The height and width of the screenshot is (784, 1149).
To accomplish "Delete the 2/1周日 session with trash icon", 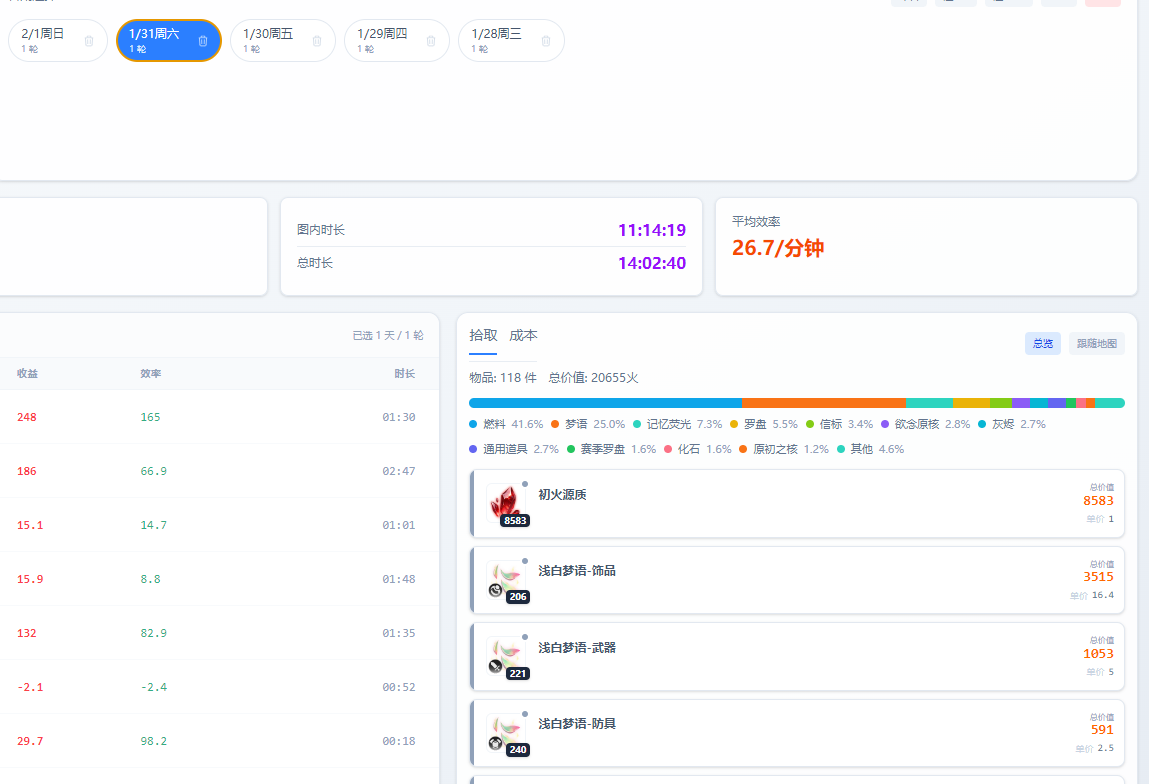I will point(89,41).
